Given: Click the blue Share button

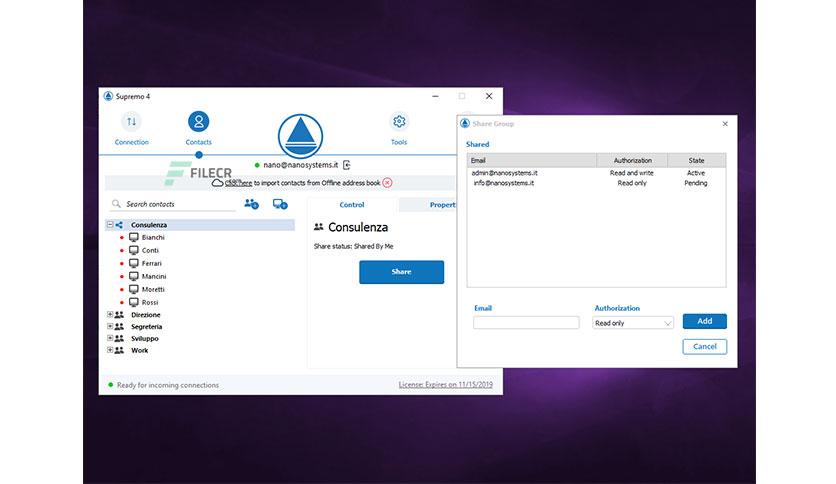Looking at the screenshot, I should pyautogui.click(x=401, y=272).
